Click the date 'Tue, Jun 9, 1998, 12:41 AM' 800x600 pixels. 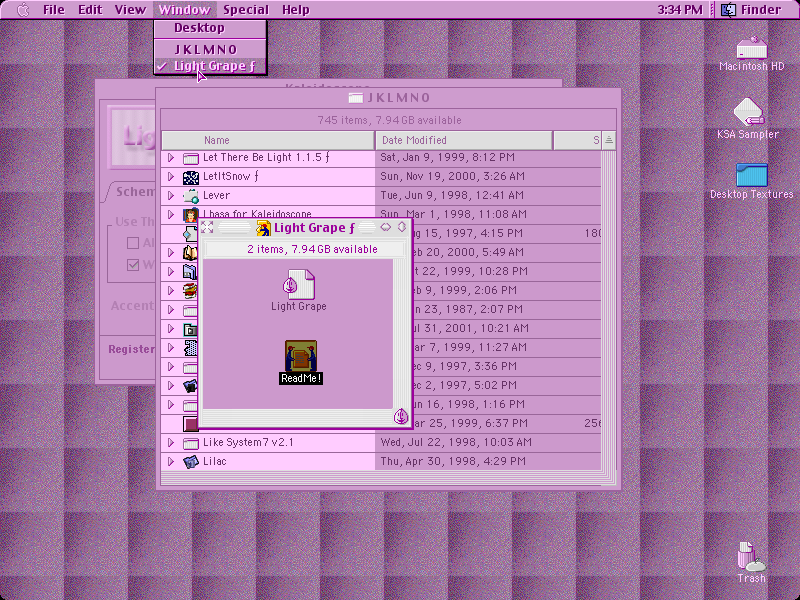pos(454,195)
